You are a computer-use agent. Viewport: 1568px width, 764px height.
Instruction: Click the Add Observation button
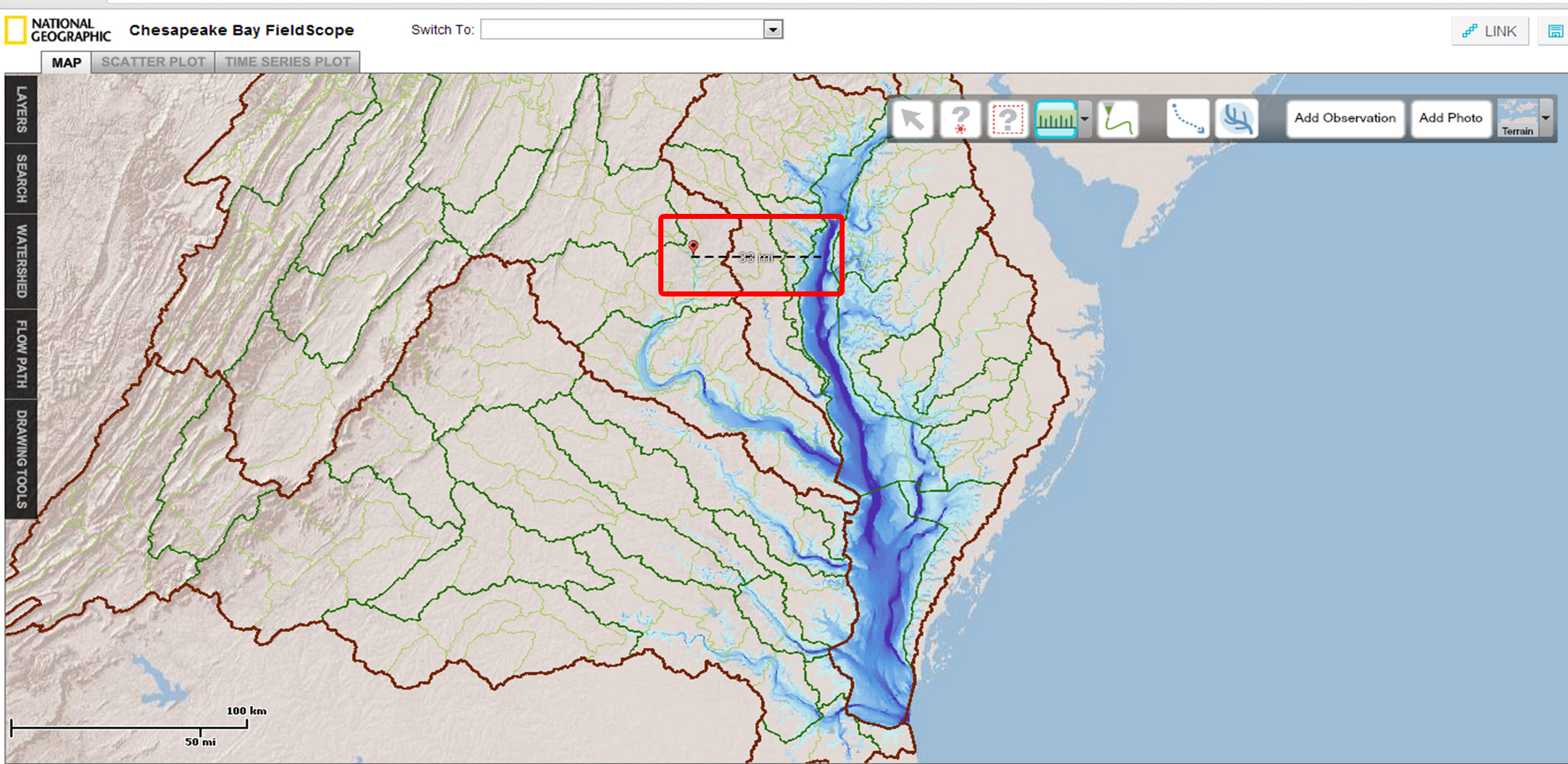1345,118
